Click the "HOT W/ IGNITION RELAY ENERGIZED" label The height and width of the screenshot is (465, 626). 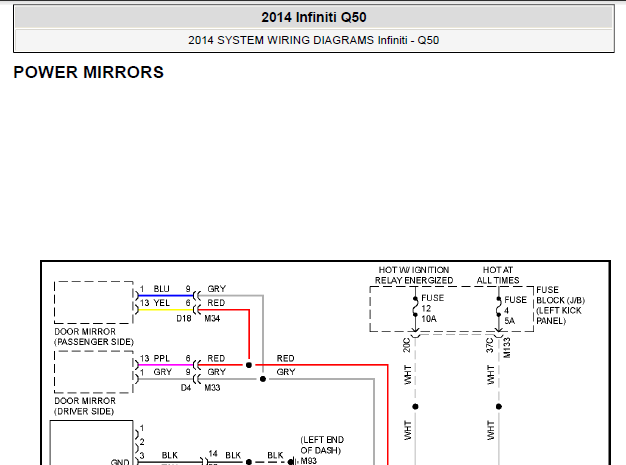414,275
